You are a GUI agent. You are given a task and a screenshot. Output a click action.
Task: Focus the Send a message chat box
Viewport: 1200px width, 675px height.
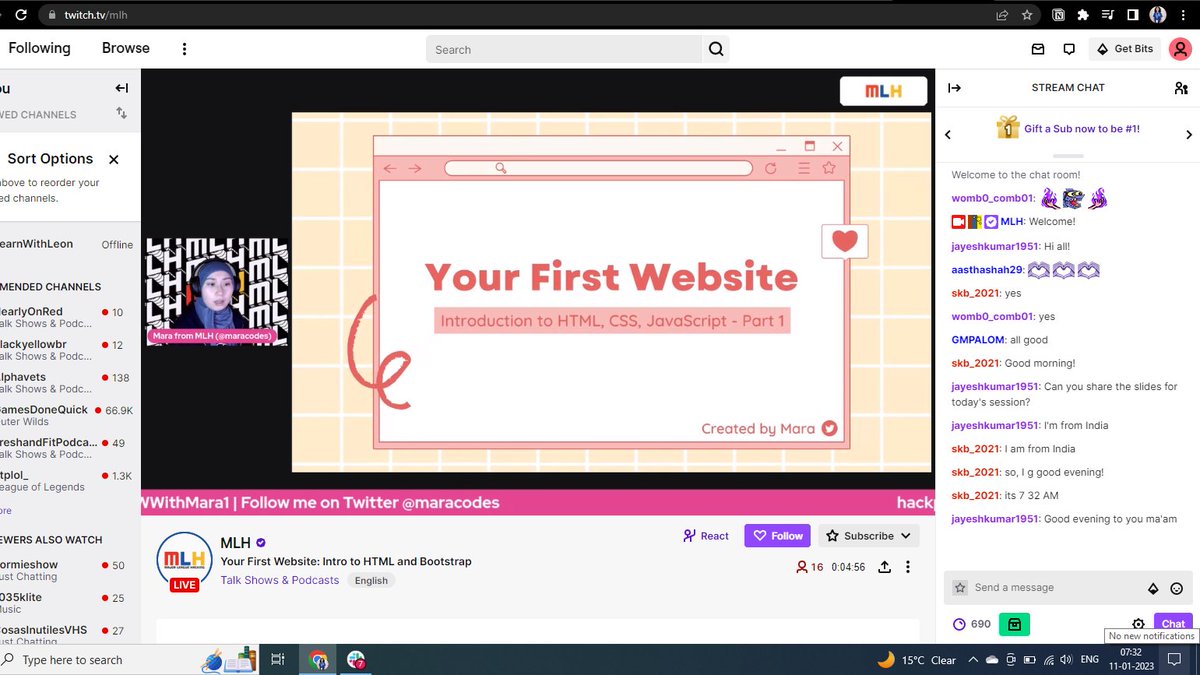[1055, 588]
